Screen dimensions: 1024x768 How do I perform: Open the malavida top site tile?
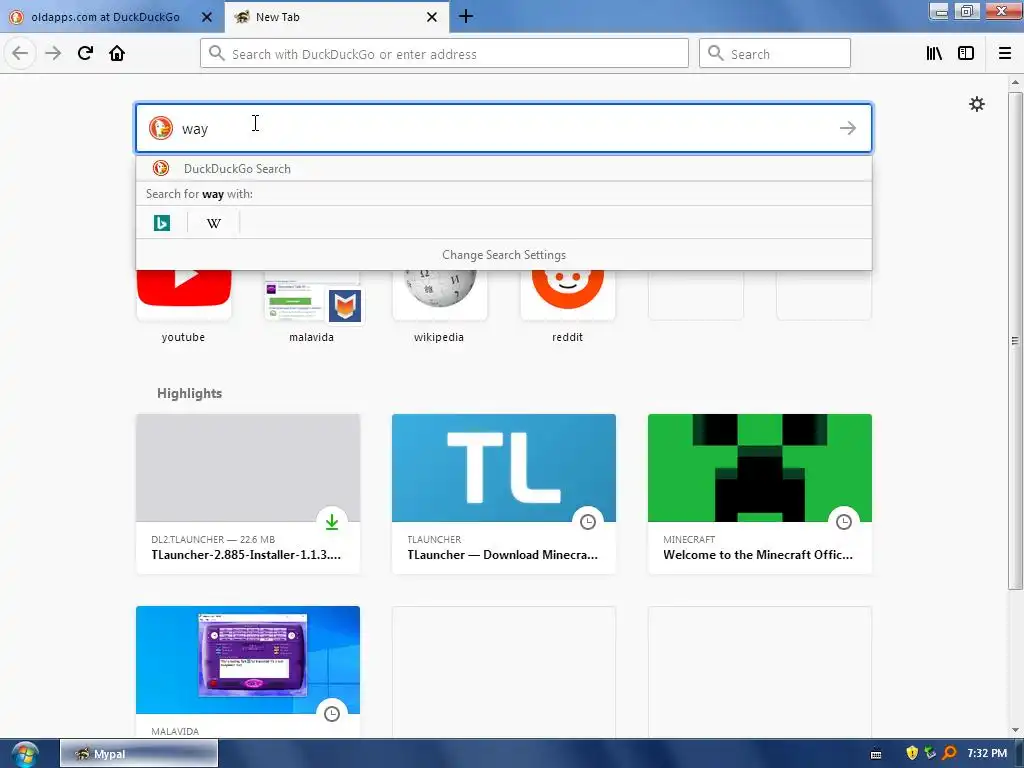[312, 307]
